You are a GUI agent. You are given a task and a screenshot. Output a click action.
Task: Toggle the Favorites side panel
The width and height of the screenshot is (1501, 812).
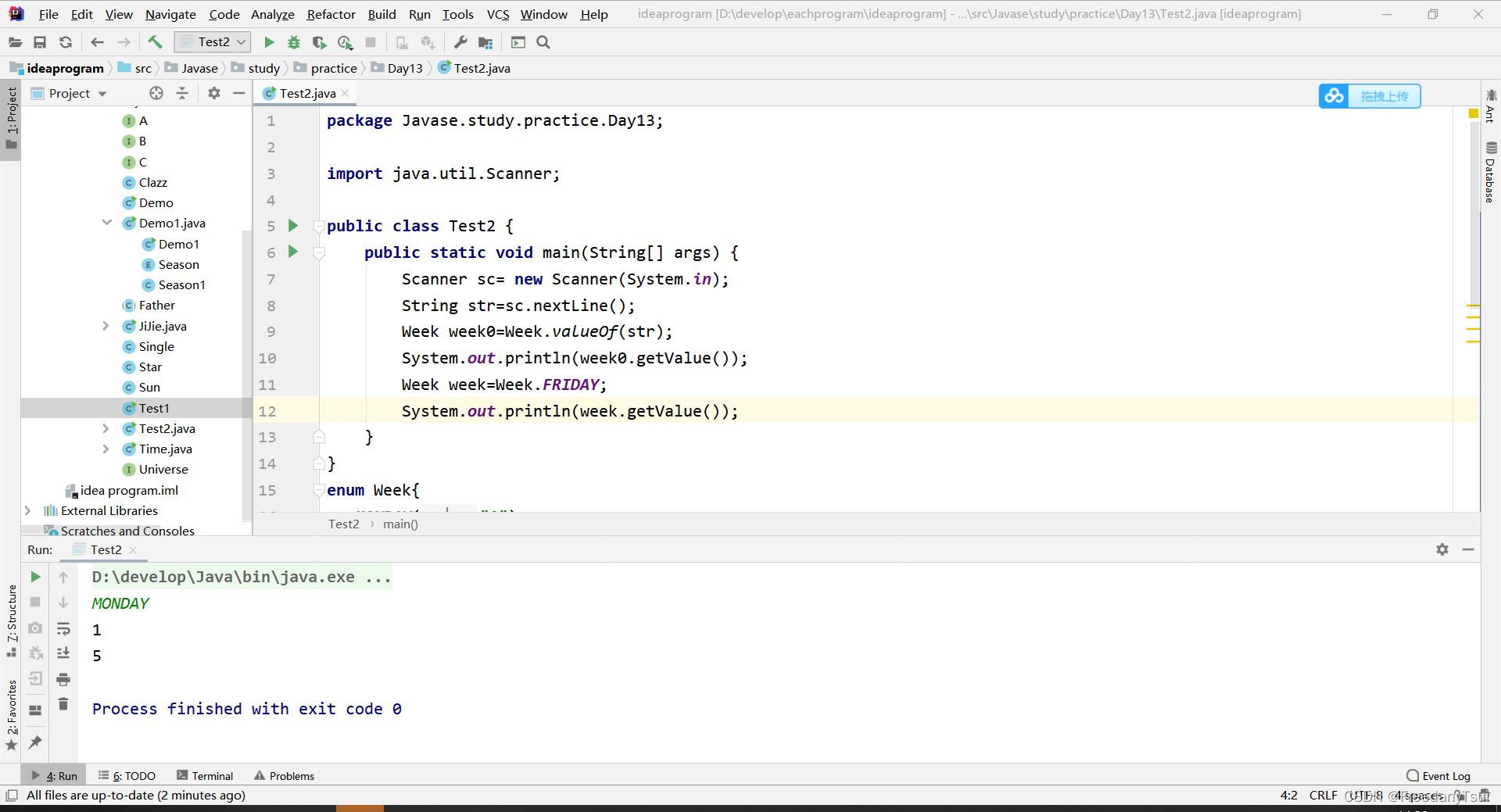coord(12,714)
